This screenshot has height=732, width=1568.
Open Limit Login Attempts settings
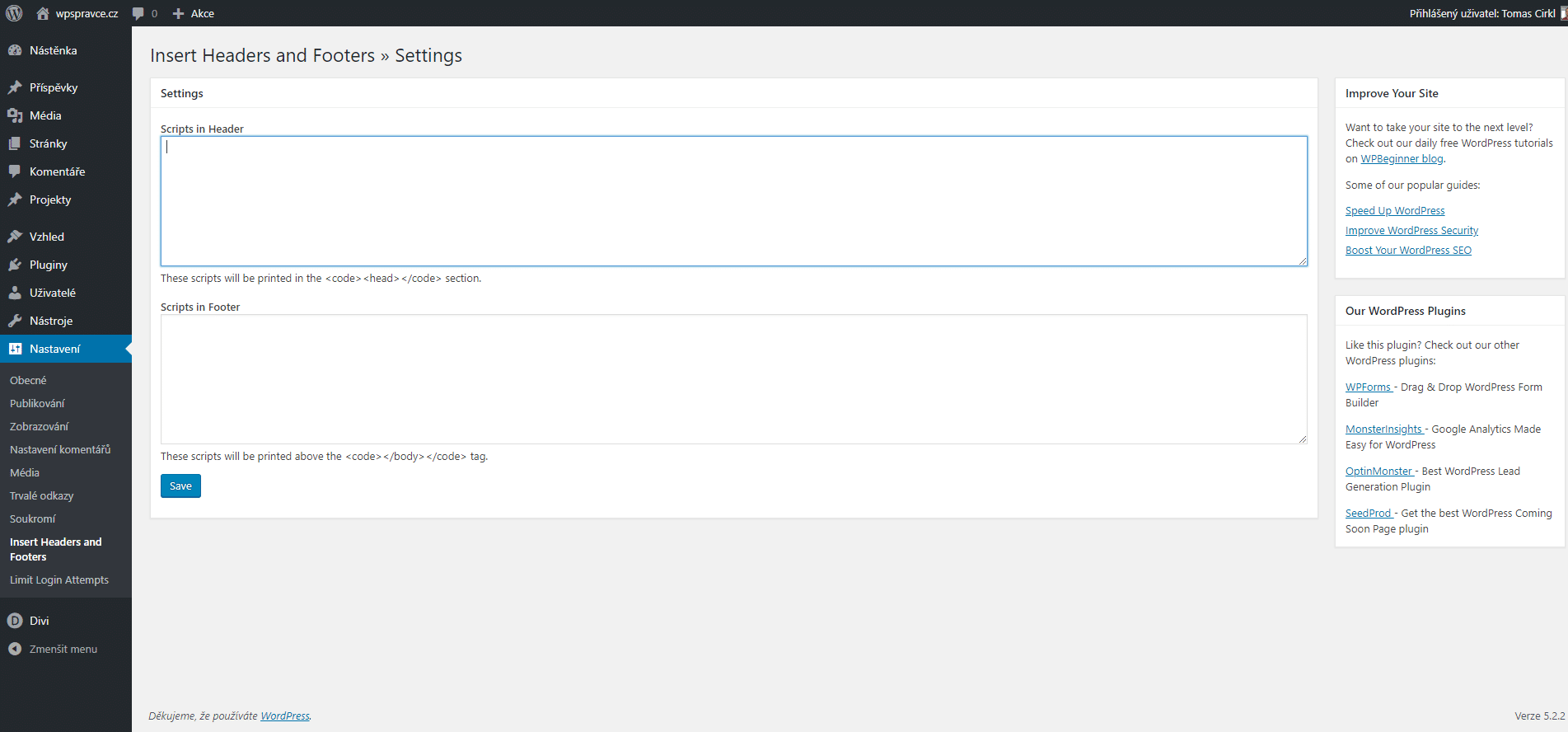[x=59, y=579]
